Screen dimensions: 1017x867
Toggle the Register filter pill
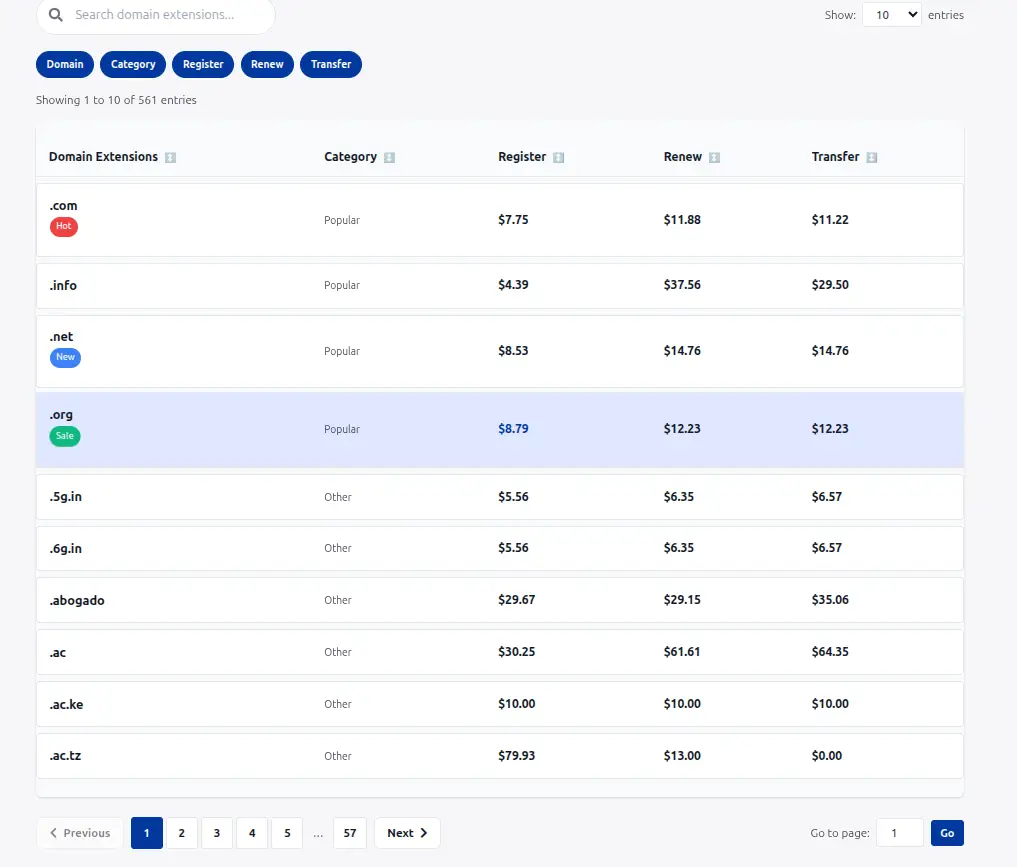(x=203, y=64)
